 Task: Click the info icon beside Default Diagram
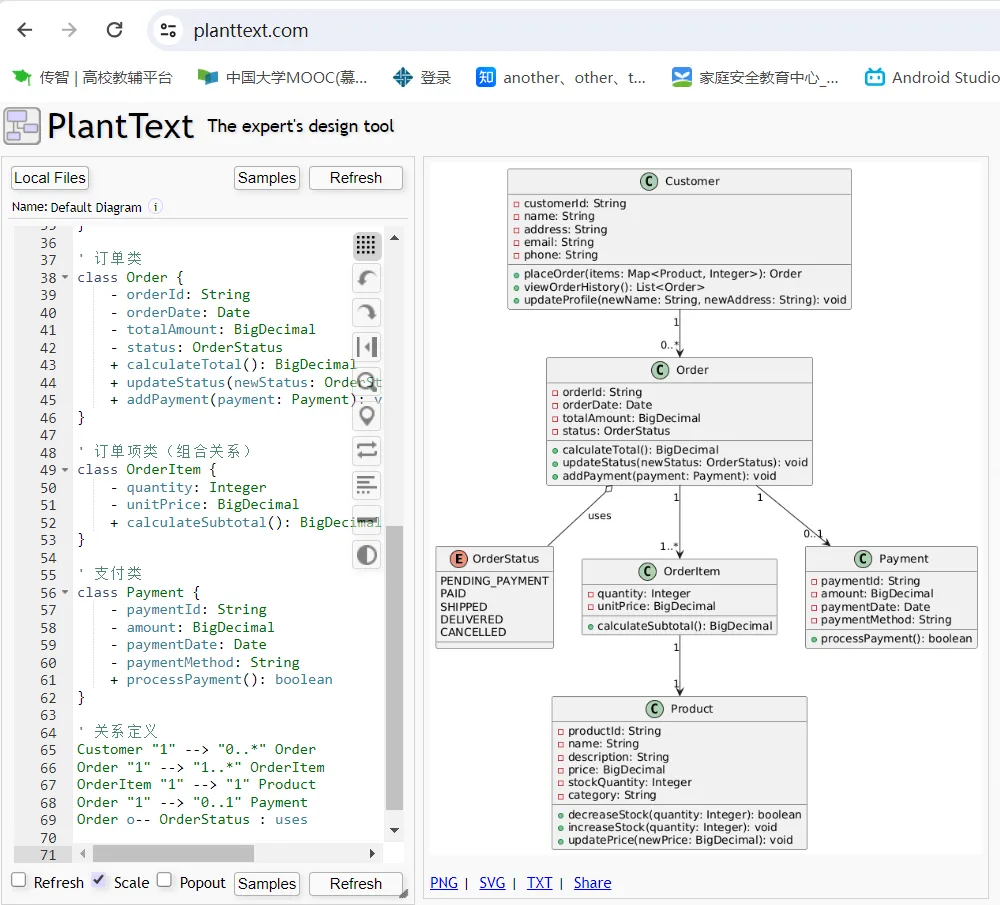[156, 207]
